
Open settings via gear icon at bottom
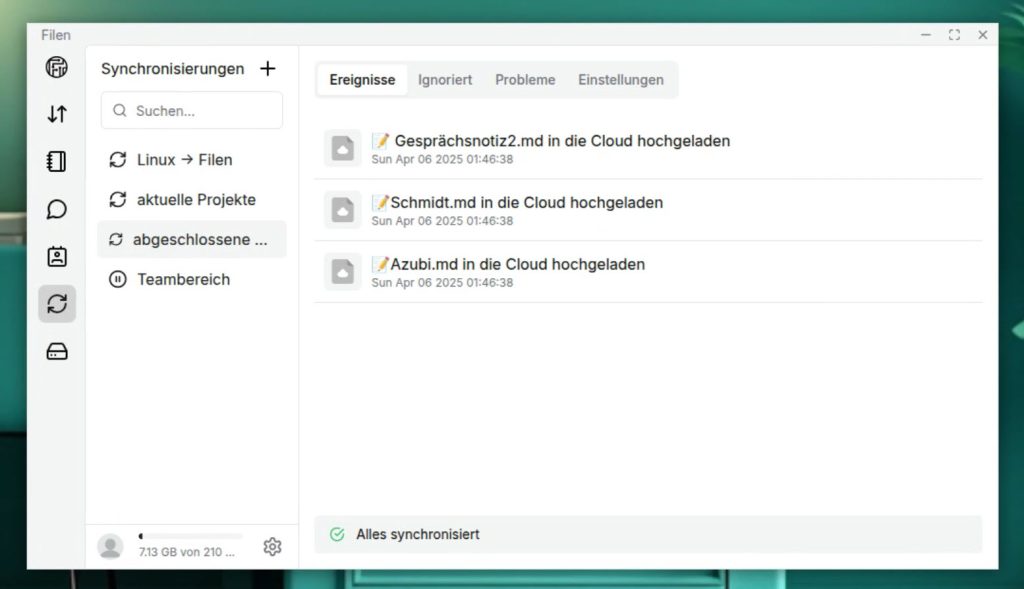[x=272, y=546]
